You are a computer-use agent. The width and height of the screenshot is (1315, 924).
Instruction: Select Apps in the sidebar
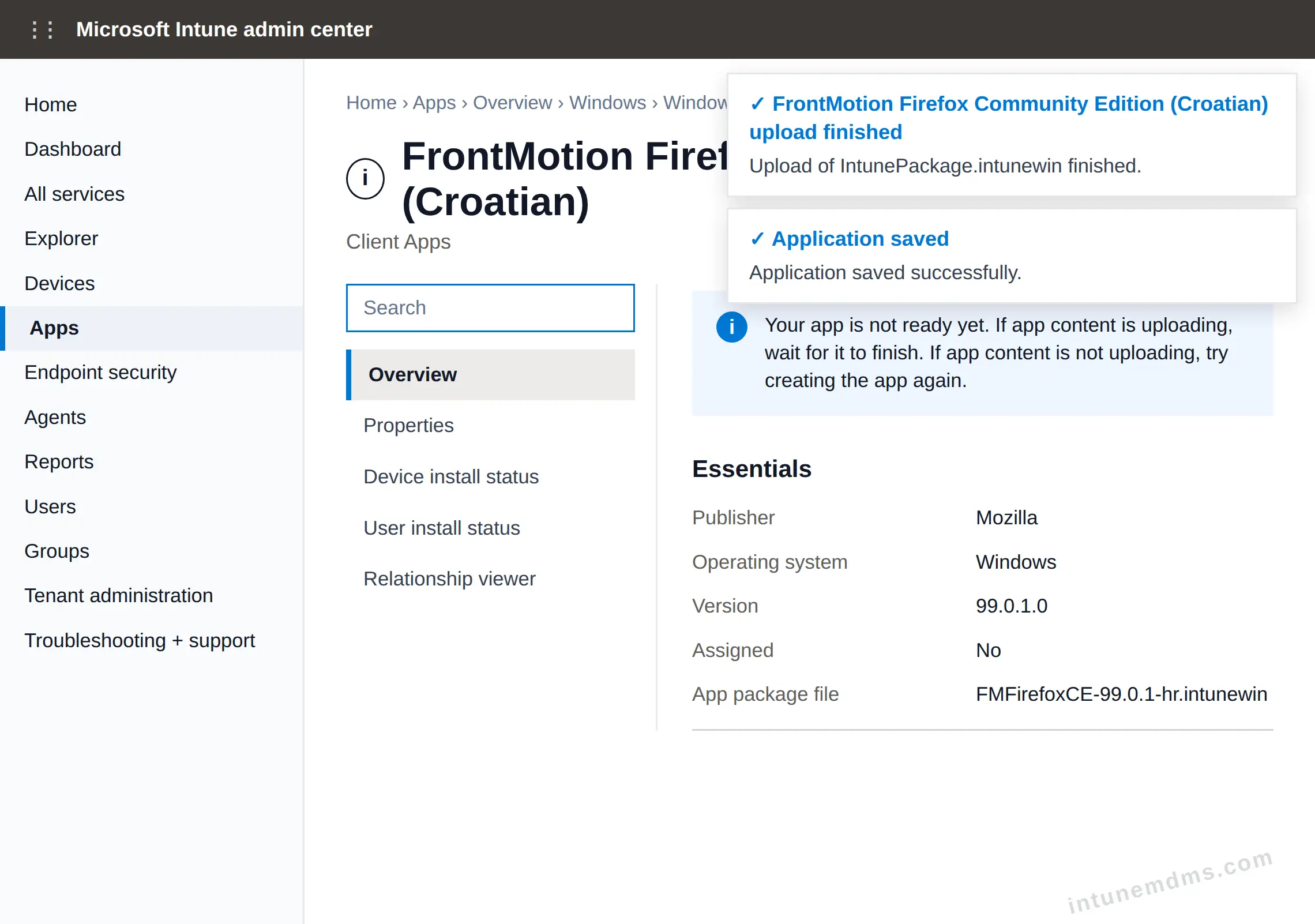(152, 328)
